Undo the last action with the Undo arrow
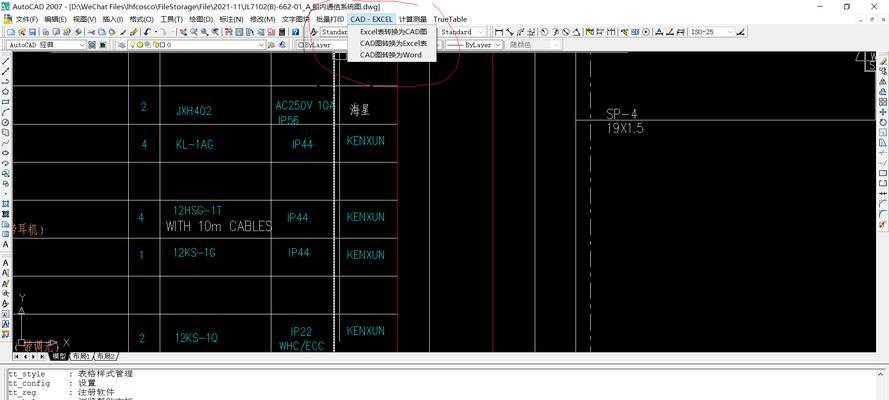Viewport: 889px width, 400px height. point(146,32)
